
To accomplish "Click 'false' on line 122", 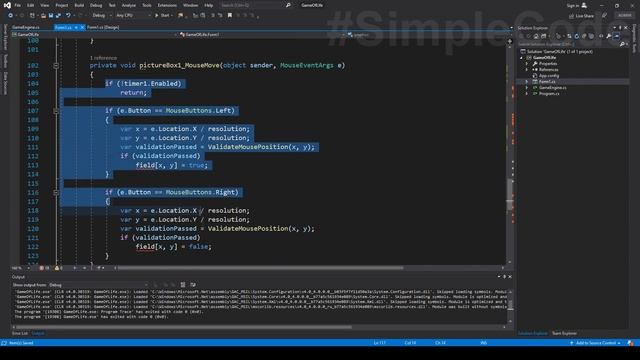I will [x=198, y=247].
